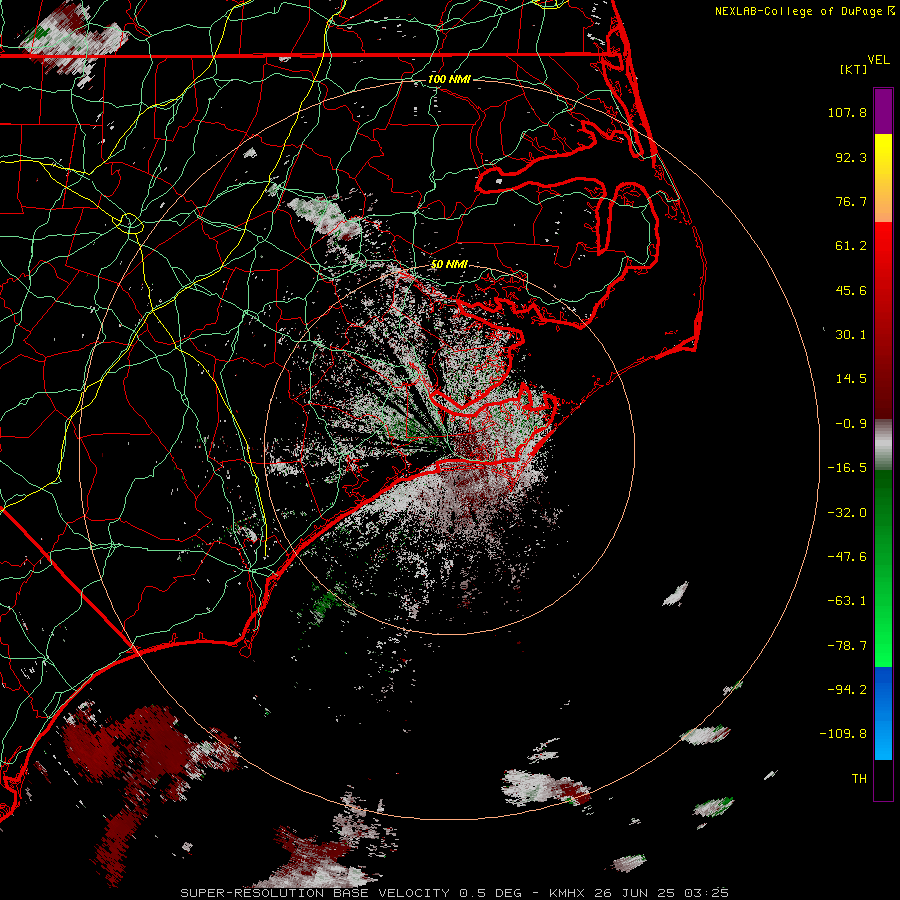Click the 107.8 legend value
The width and height of the screenshot is (900, 900).
pyautogui.click(x=847, y=112)
